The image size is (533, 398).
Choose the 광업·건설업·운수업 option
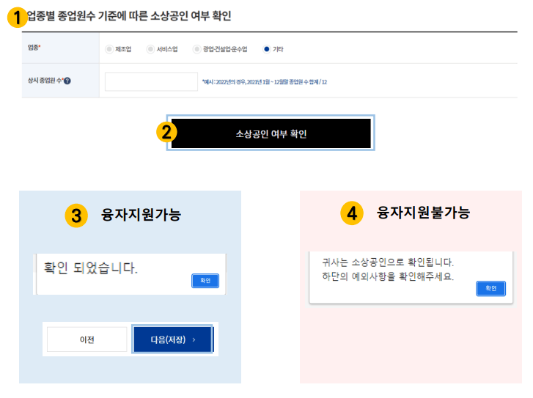point(196,49)
